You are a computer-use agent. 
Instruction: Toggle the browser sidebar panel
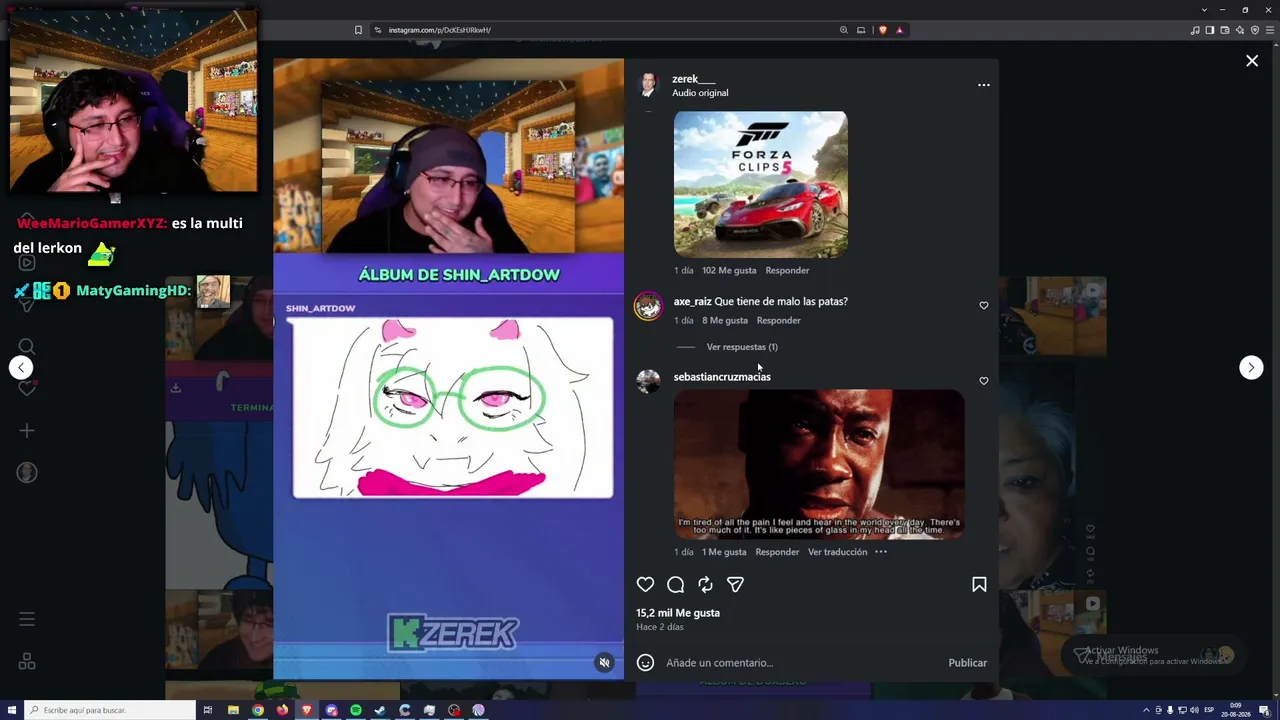1209,30
